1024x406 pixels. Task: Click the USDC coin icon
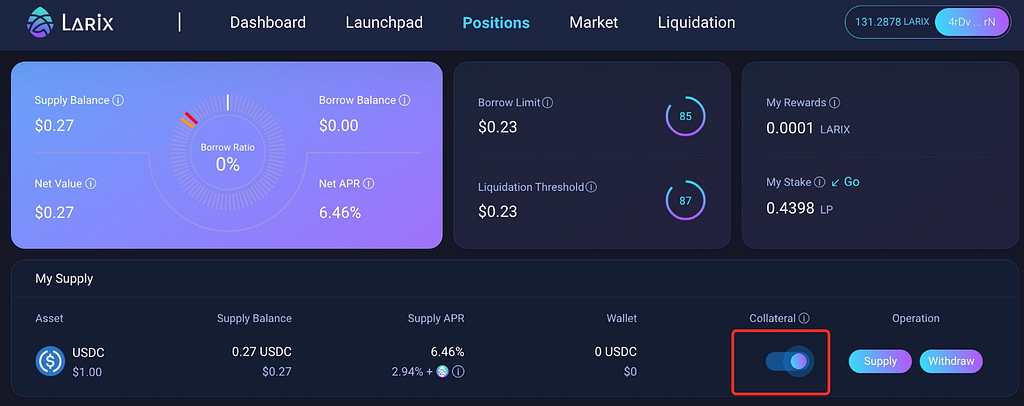[50, 362]
